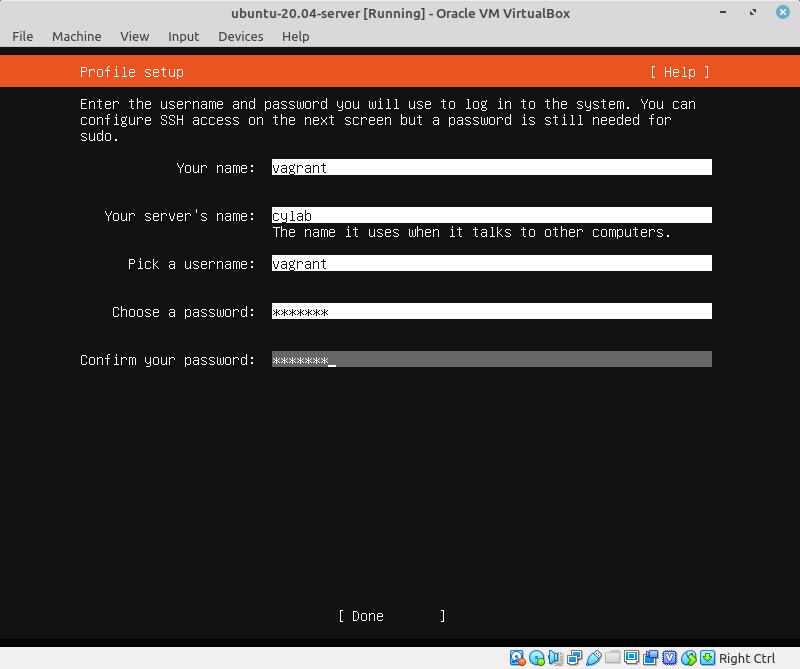Click the Right Ctrl host key indicator
Image resolution: width=800 pixels, height=669 pixels.
coord(747,658)
